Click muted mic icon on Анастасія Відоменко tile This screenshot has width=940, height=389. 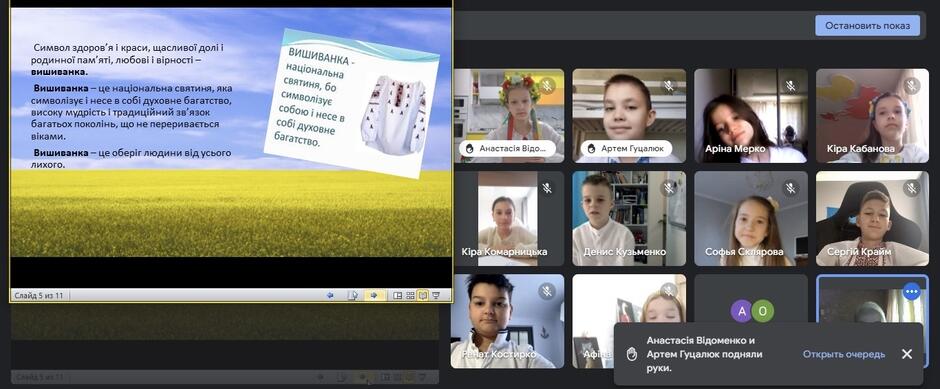(x=547, y=85)
